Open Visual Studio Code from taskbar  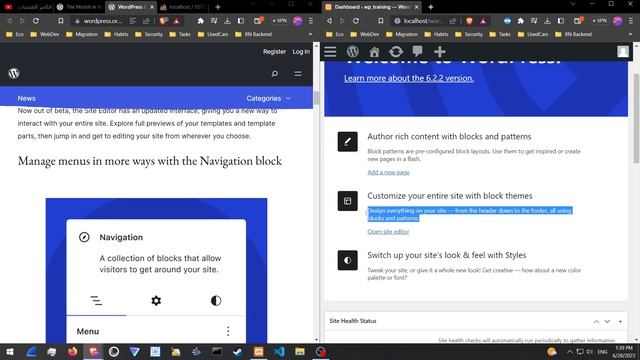tap(279, 351)
